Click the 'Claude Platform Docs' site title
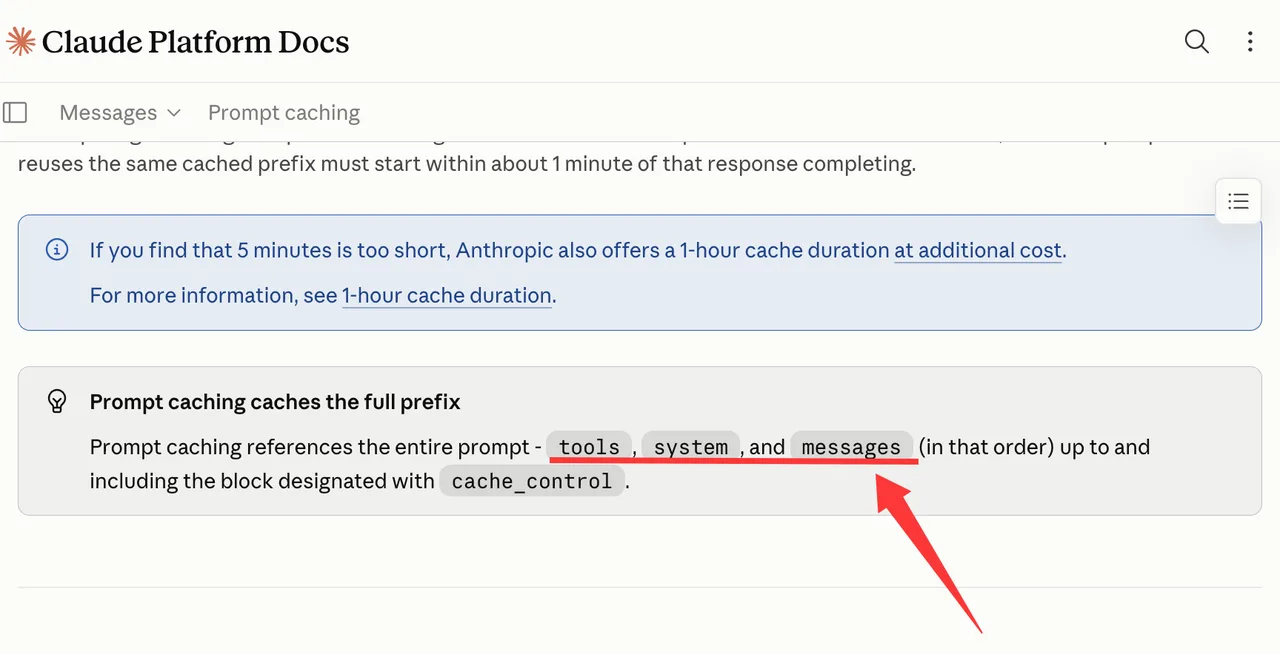 click(x=196, y=42)
